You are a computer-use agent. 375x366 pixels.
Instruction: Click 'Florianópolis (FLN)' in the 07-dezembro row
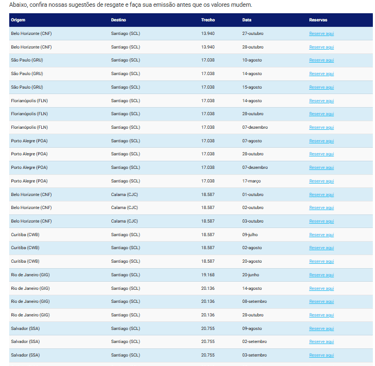29,128
